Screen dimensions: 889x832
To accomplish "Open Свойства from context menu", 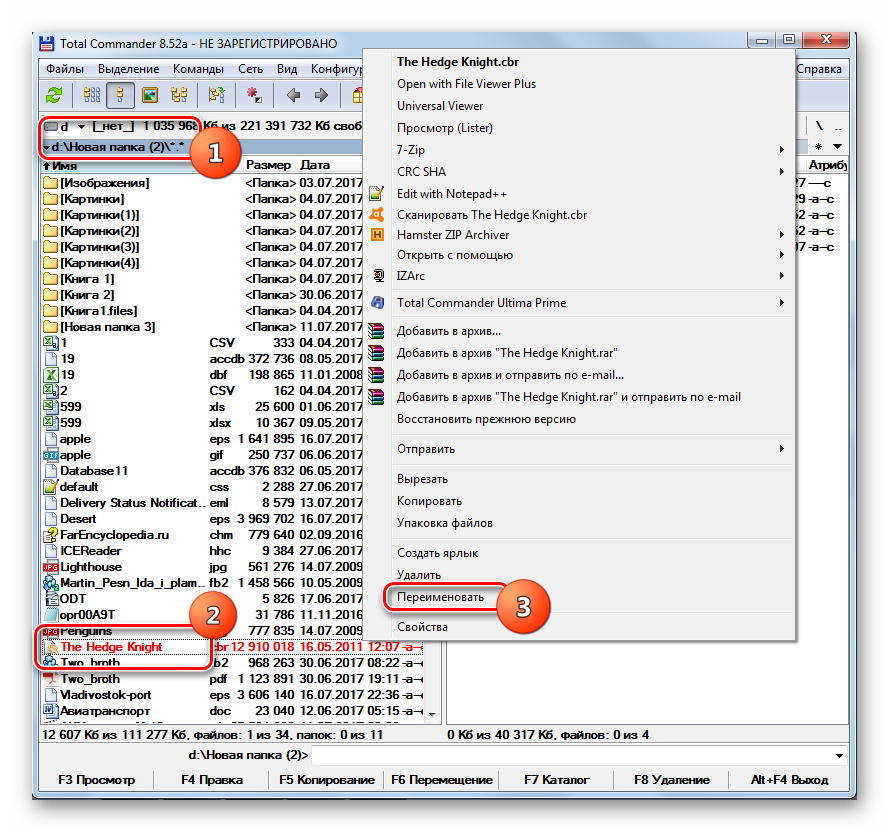I will (422, 627).
